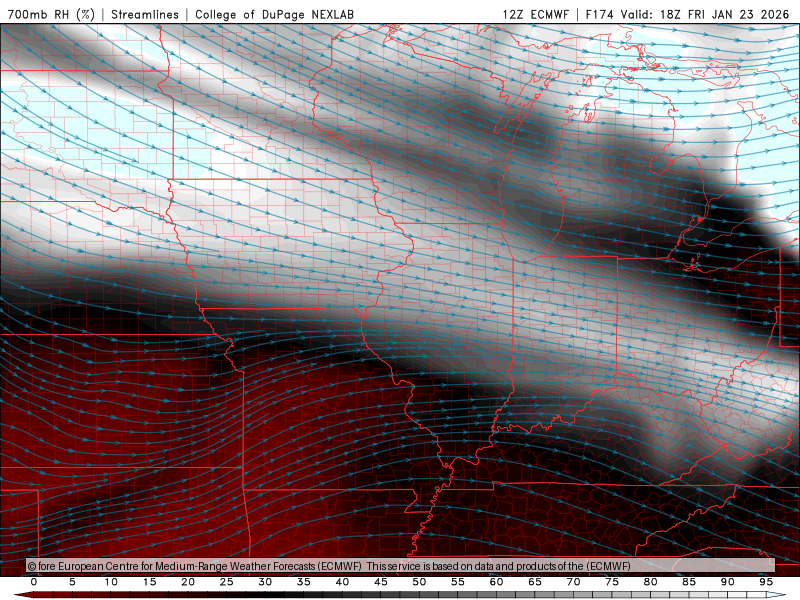The height and width of the screenshot is (600, 800).
Task: Click "College of DuPage NEXLAB" header text
Action: pyautogui.click(x=274, y=14)
